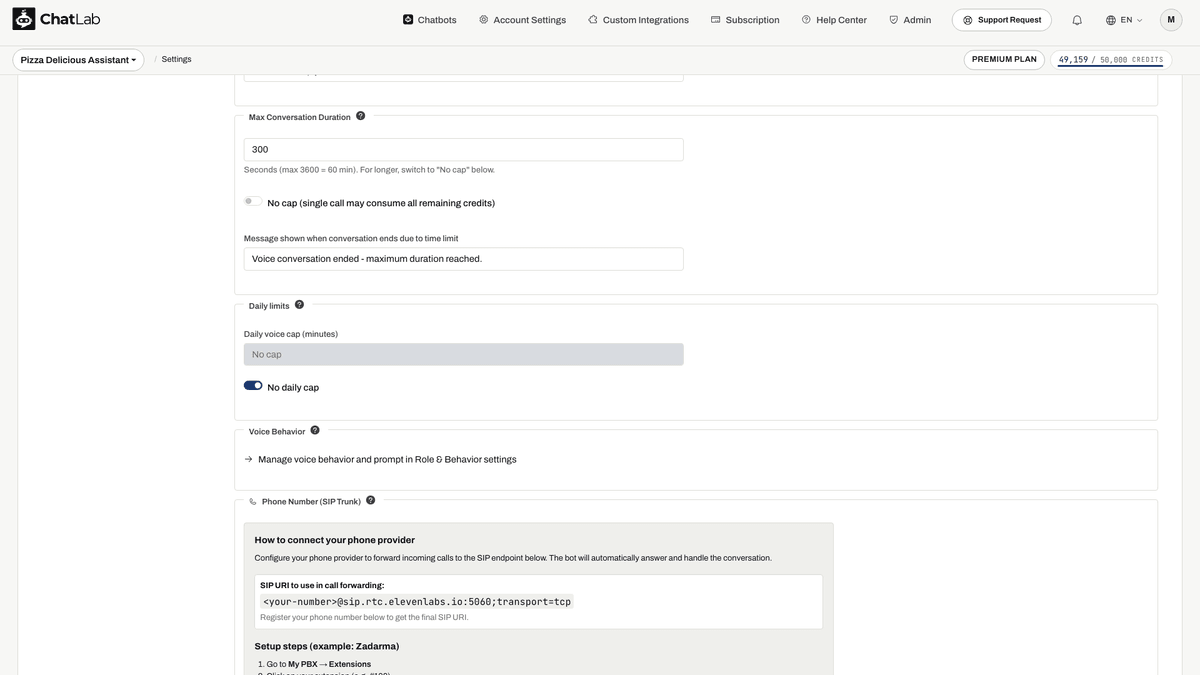Screen dimensions: 1200x675
Task: Click the 'Seconds (max 3600 = 60 min)' hint
Action: coord(369,170)
